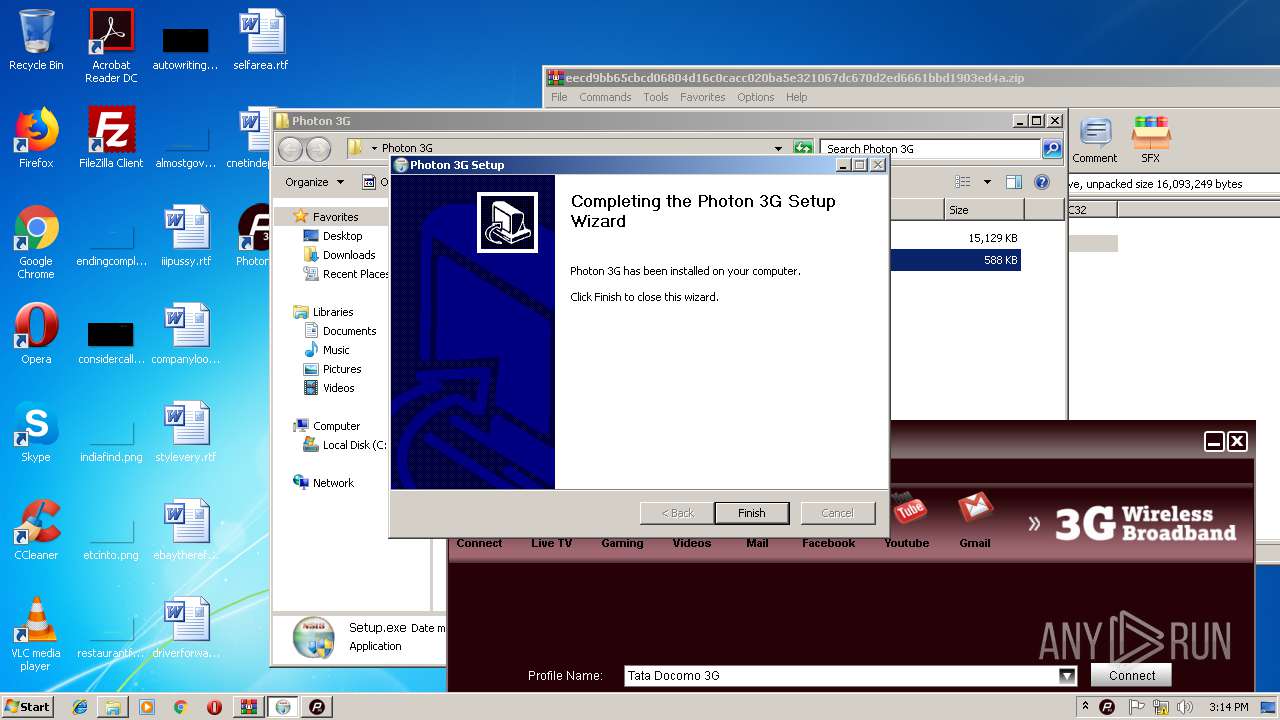Click the Explorer help question mark icon

coord(1042,182)
